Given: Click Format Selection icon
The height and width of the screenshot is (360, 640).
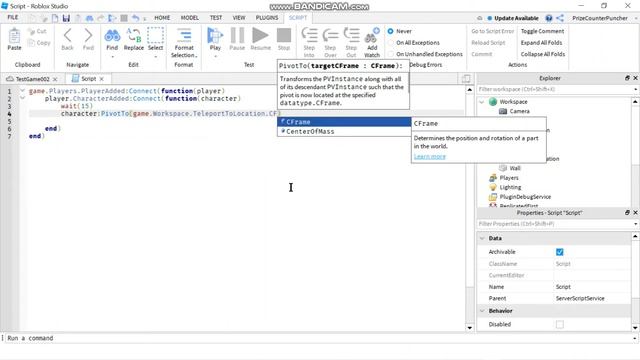Looking at the screenshot, I should click(184, 36).
